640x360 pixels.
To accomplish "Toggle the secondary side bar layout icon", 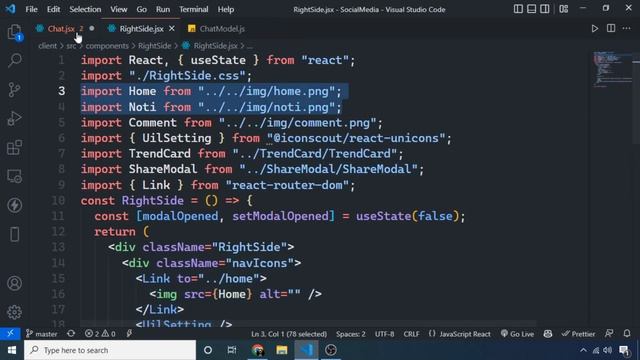I will pos(545,9).
